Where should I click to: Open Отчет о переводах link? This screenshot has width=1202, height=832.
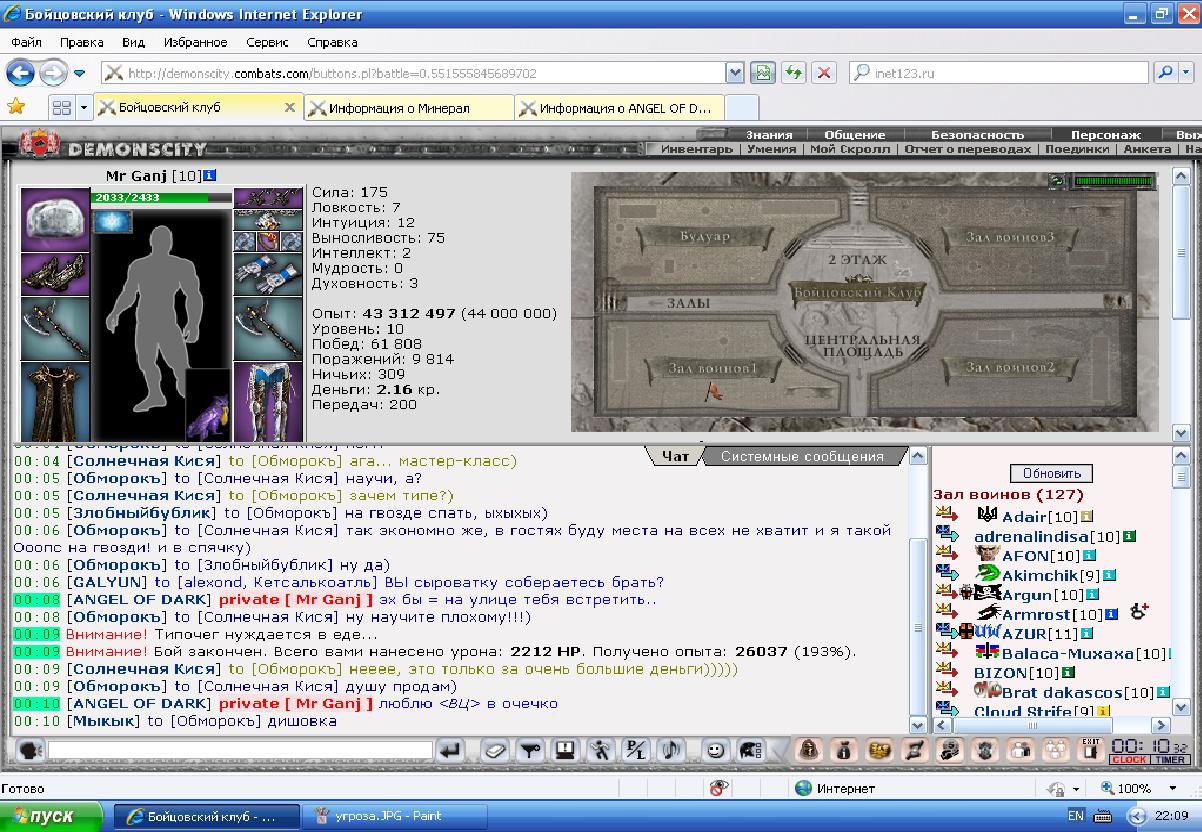pyautogui.click(x=968, y=149)
